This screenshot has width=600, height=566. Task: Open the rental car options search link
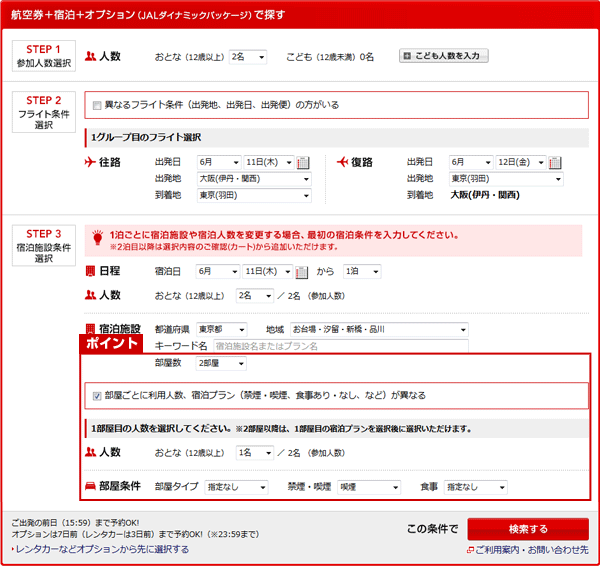tap(100, 549)
